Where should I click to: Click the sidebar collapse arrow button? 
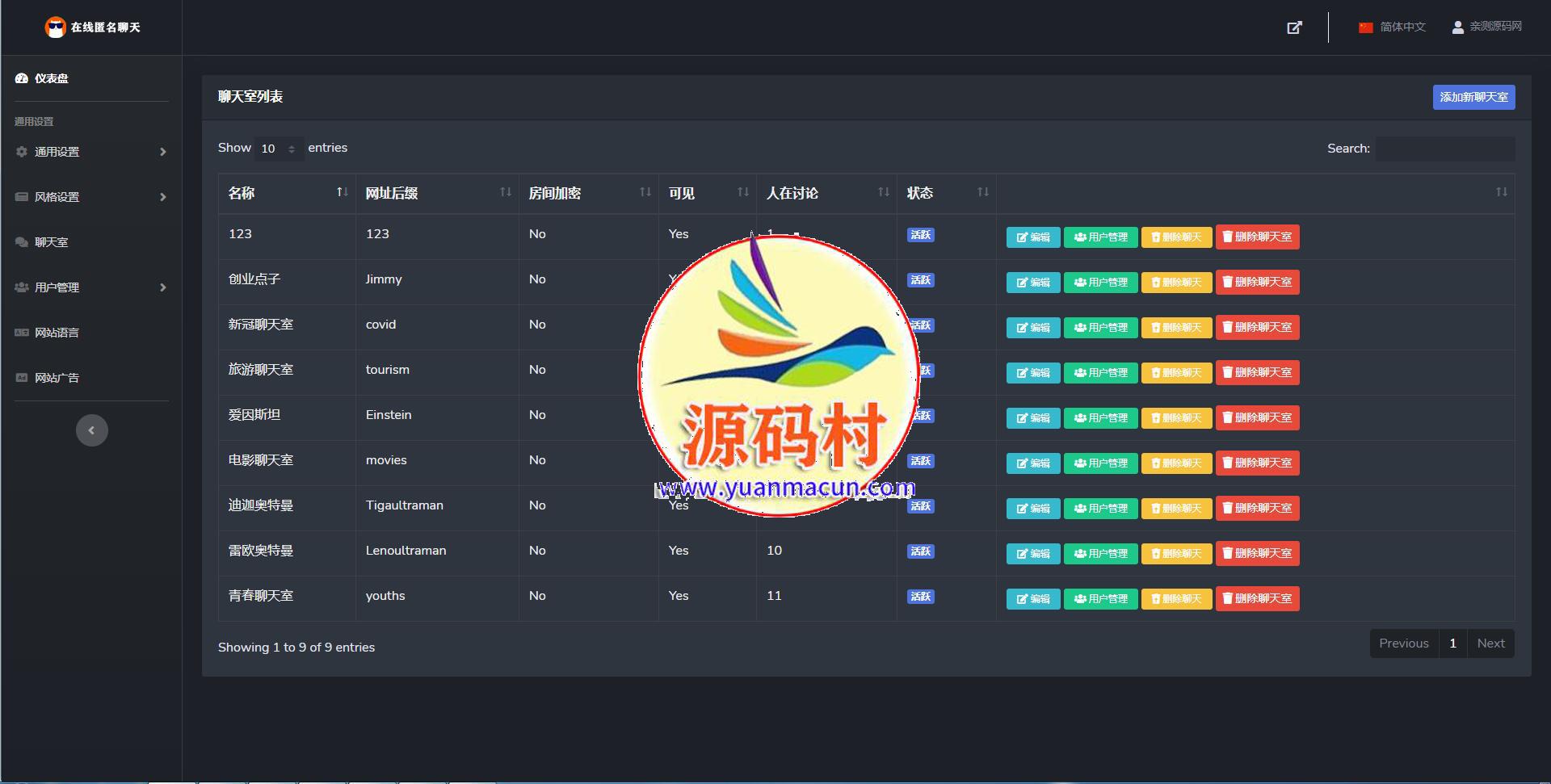tap(91, 430)
